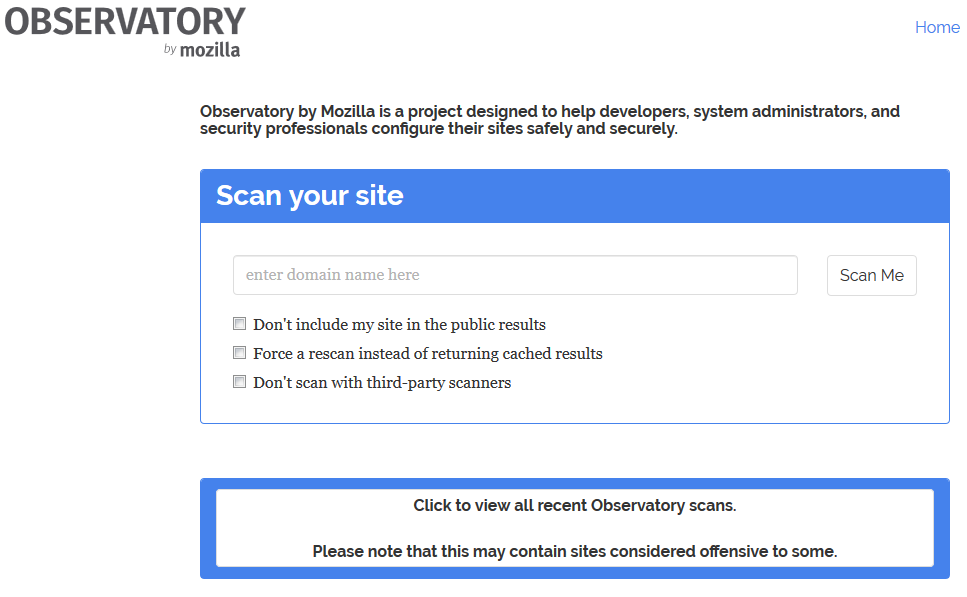The image size is (967, 597).
Task: Click the 'Scan your site' heading
Action: click(x=310, y=196)
